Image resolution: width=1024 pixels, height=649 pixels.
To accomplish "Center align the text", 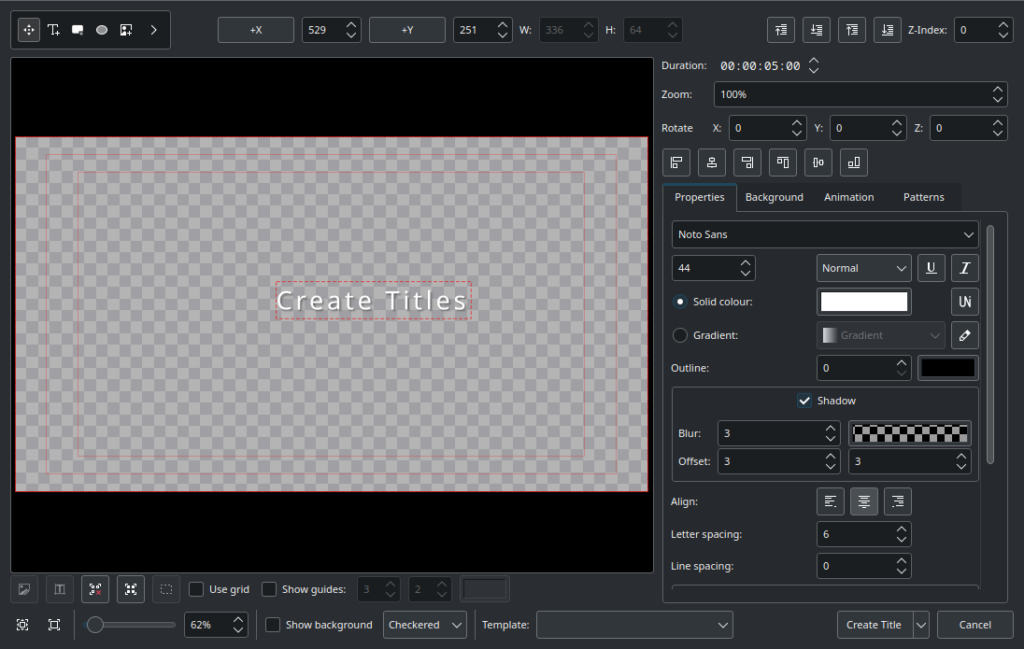I will click(x=864, y=502).
